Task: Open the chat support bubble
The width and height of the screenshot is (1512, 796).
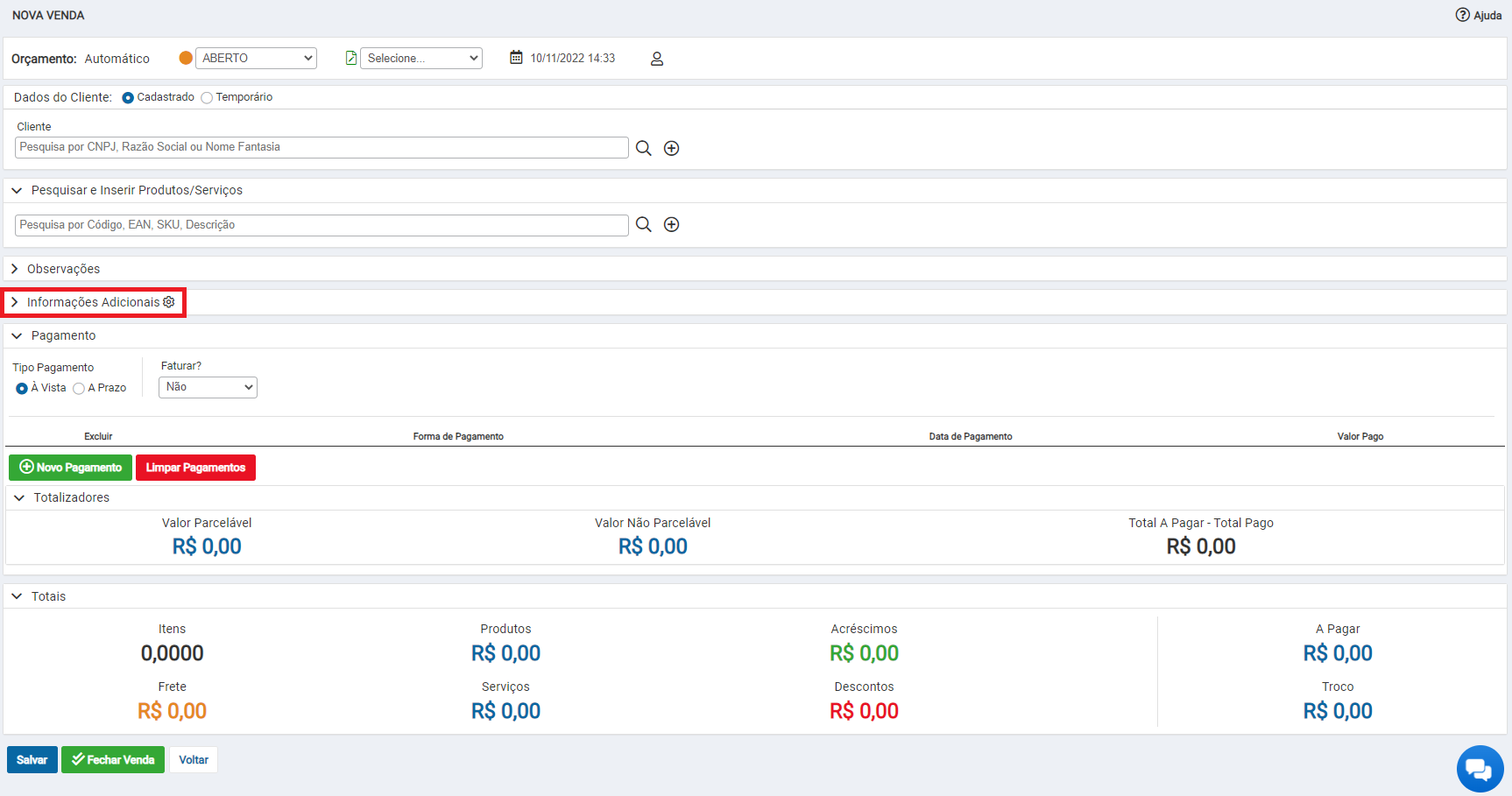Action: click(1480, 769)
